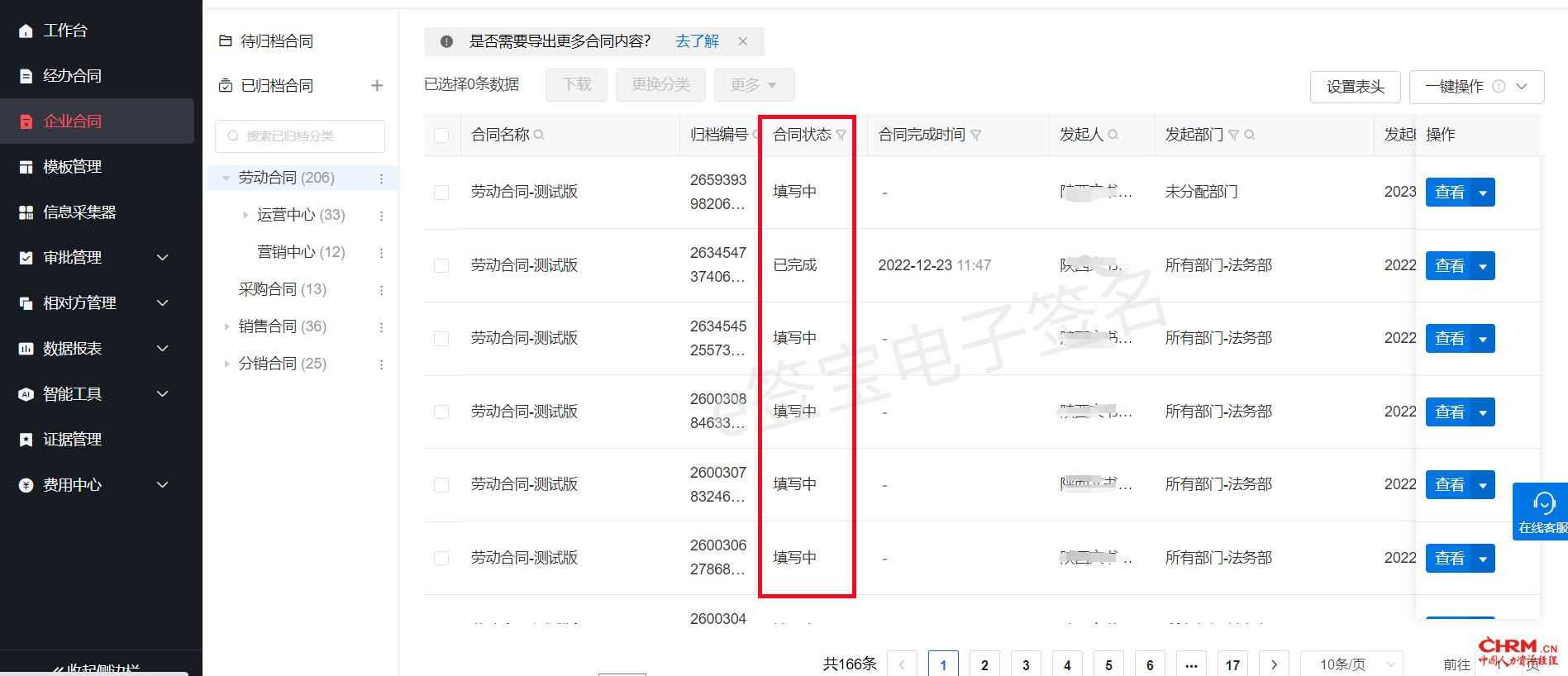Screen dimensions: 1568x676
Task: Expand the 审批管理 submenu arrow
Action: pyautogui.click(x=163, y=258)
